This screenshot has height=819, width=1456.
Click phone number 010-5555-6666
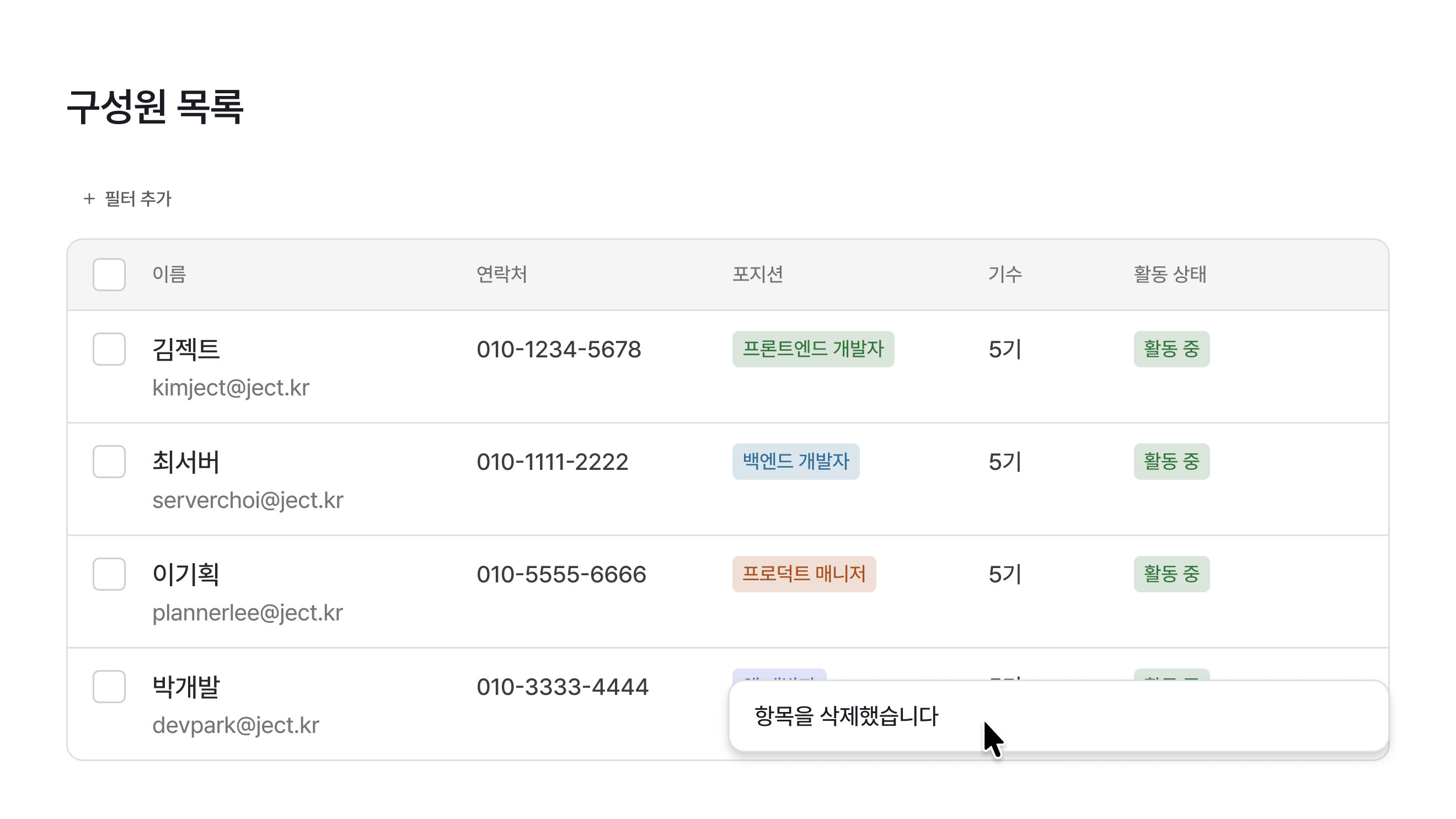coord(561,574)
